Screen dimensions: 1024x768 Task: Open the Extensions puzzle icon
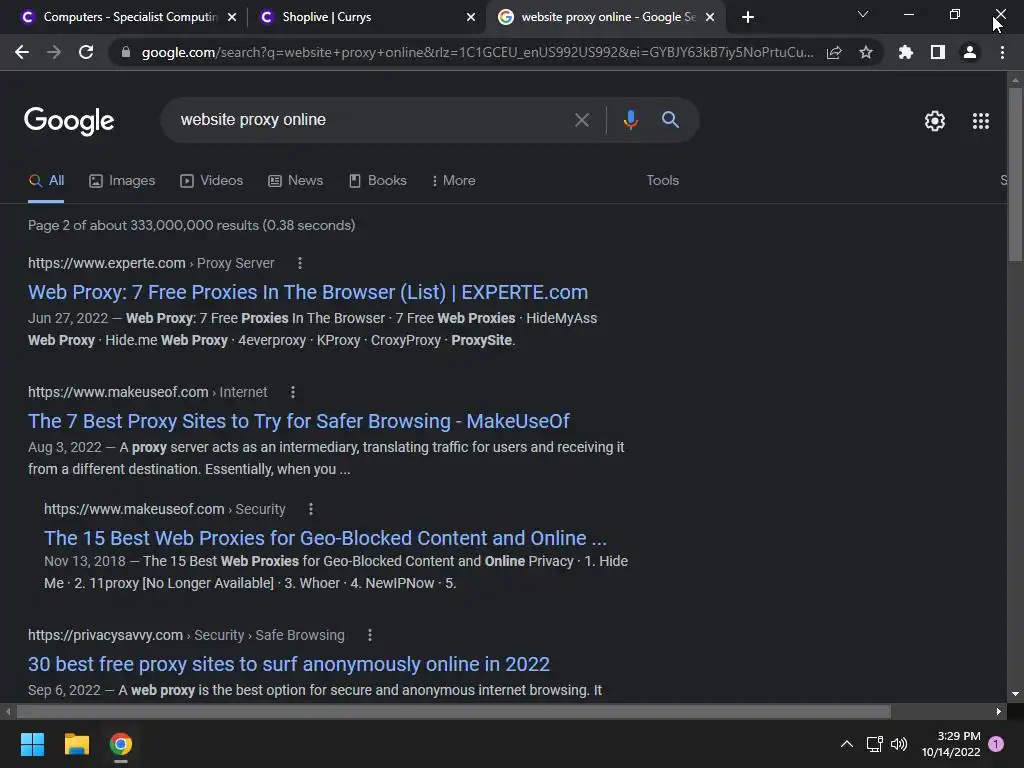906,52
